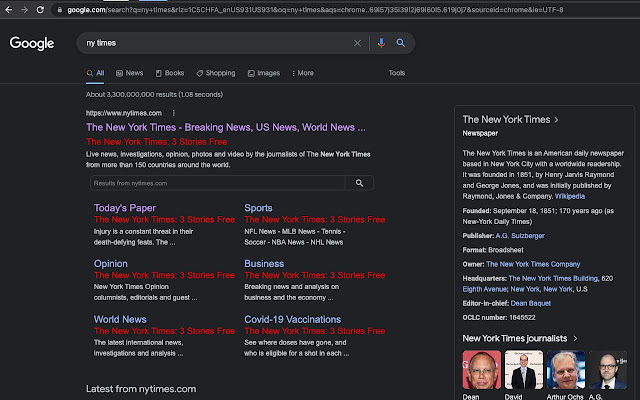Open The New York Times Building link
Viewport: 640px width, 400px height.
(553, 278)
